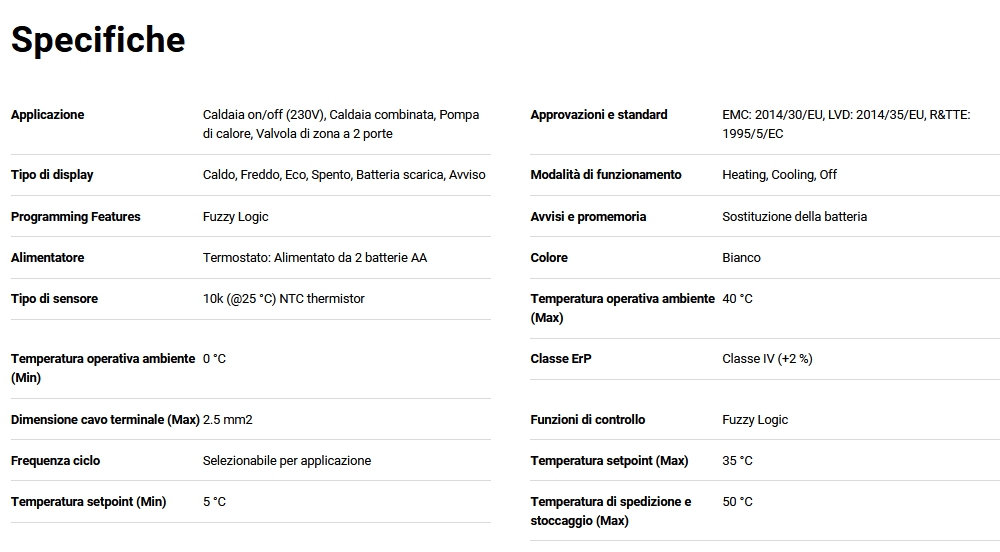Click the Specifiche heading

point(98,40)
